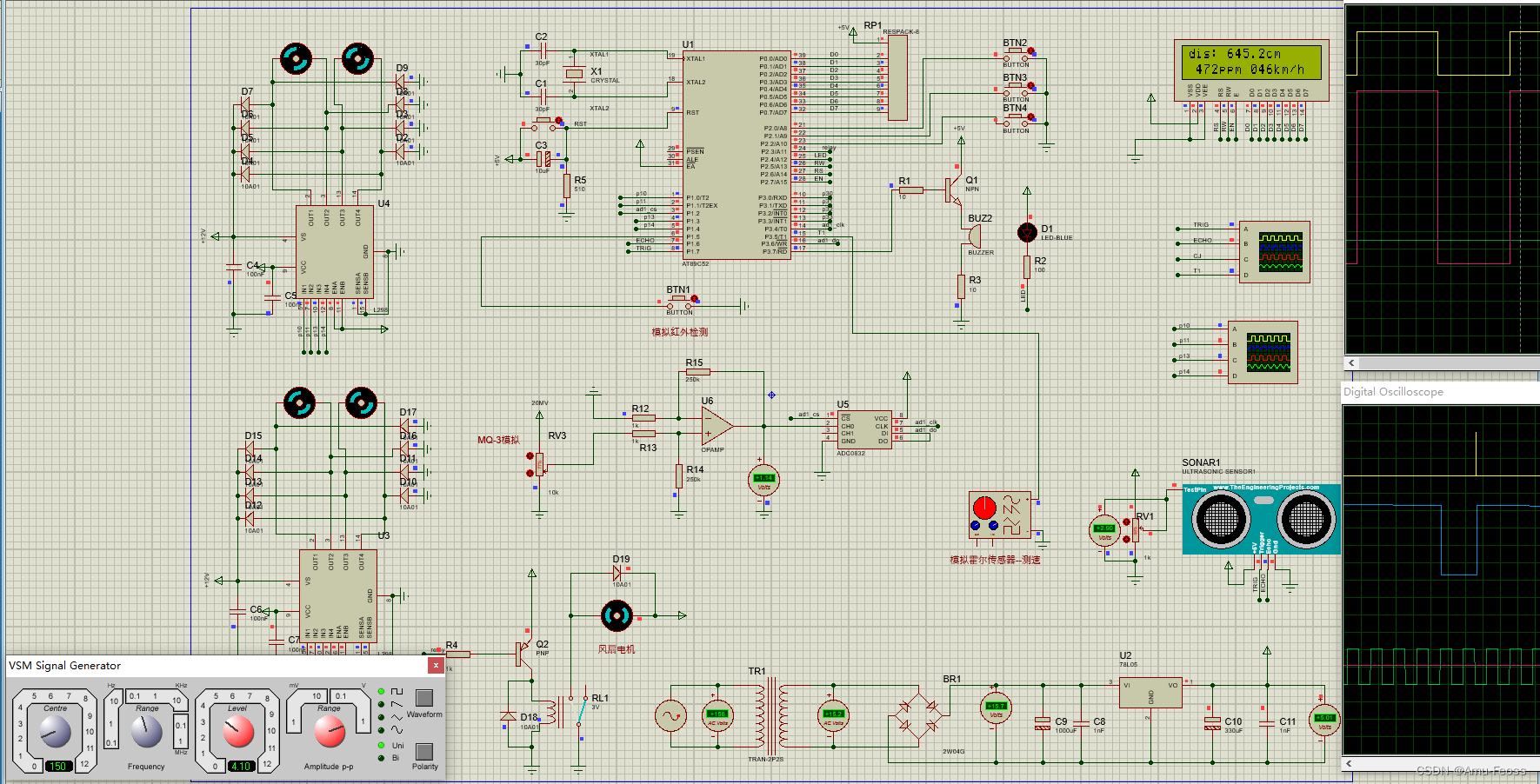Viewport: 1540px width, 784px height.
Task: Click the voltmeter next to R14
Action: pos(763,479)
